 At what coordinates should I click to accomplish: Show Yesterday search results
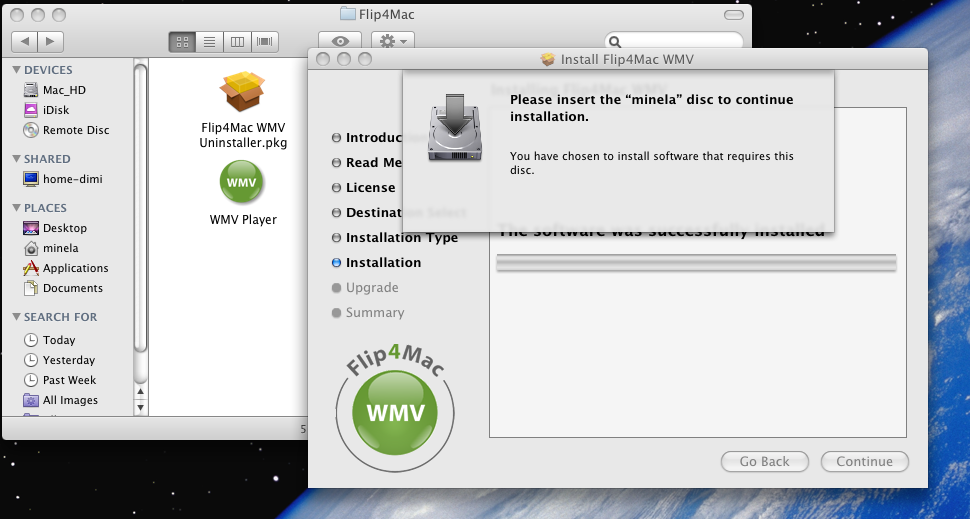[x=69, y=360]
